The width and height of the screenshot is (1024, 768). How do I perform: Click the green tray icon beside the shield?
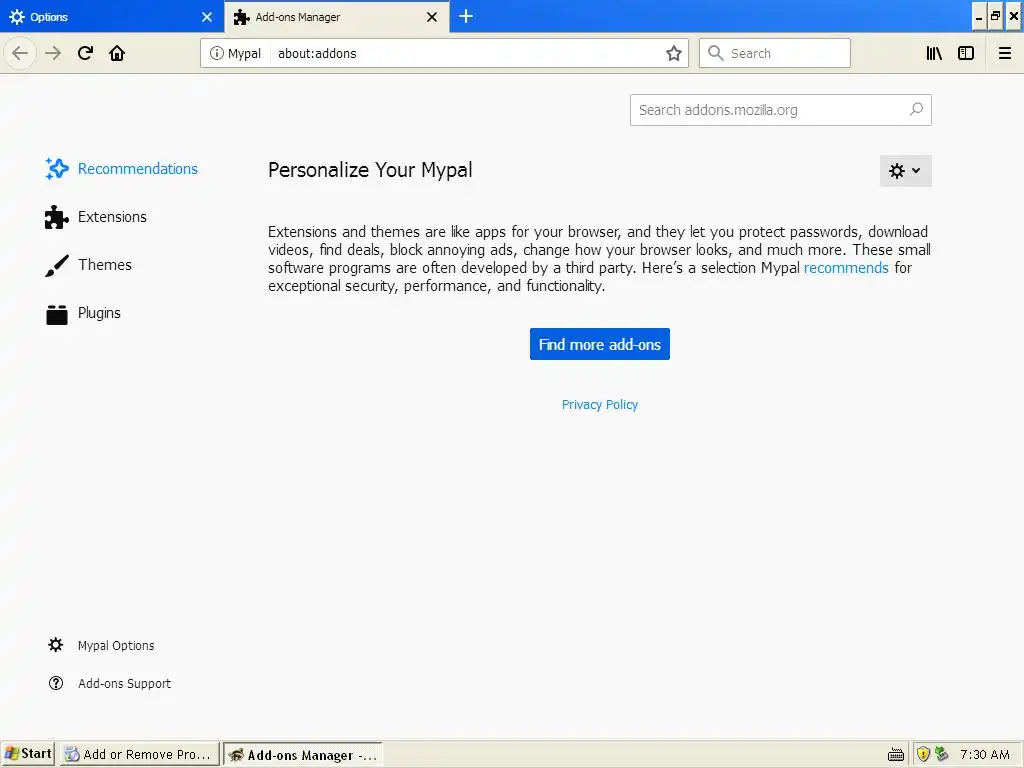click(x=941, y=754)
